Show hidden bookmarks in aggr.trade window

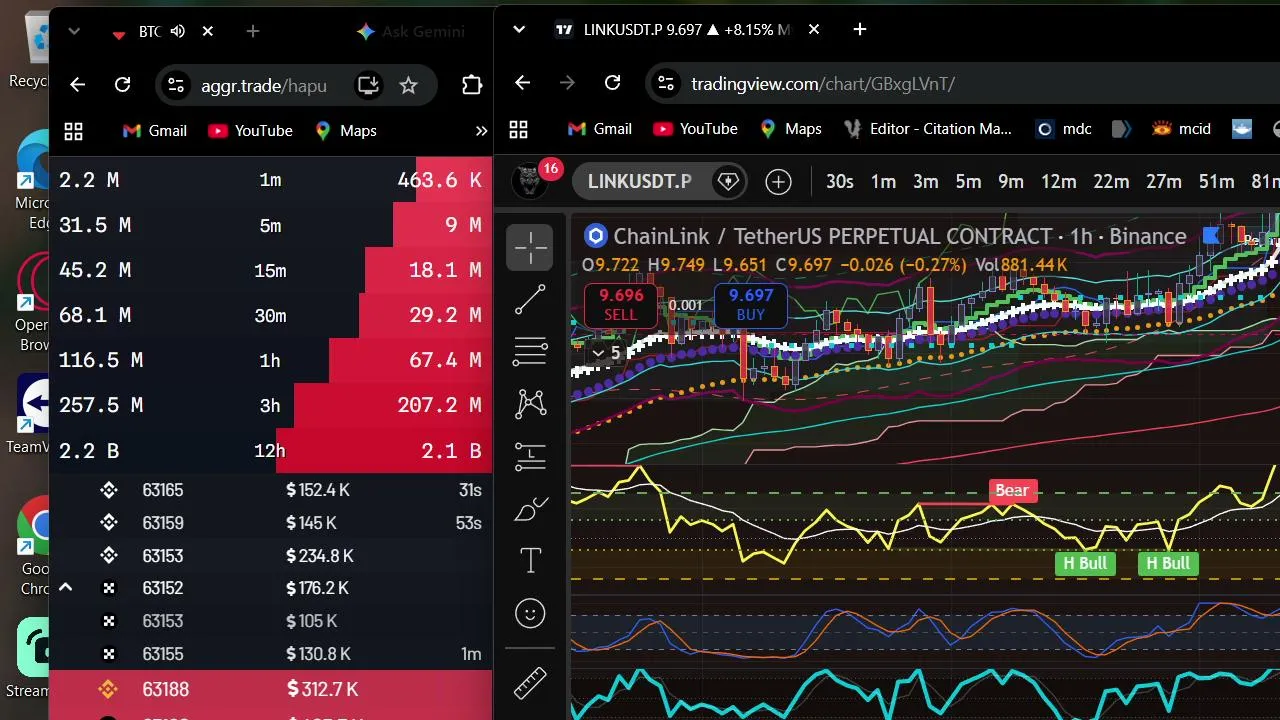point(481,131)
